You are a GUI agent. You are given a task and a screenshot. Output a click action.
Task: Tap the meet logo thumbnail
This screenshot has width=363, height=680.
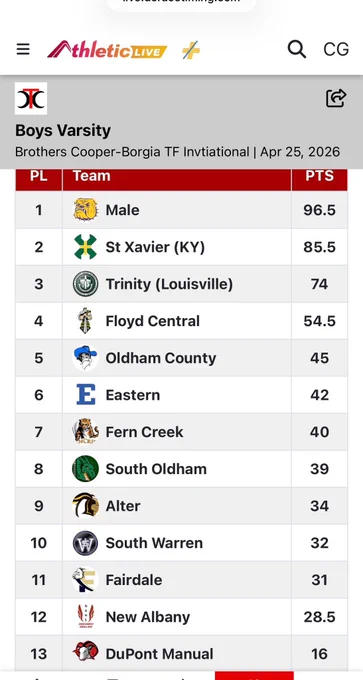(31, 98)
